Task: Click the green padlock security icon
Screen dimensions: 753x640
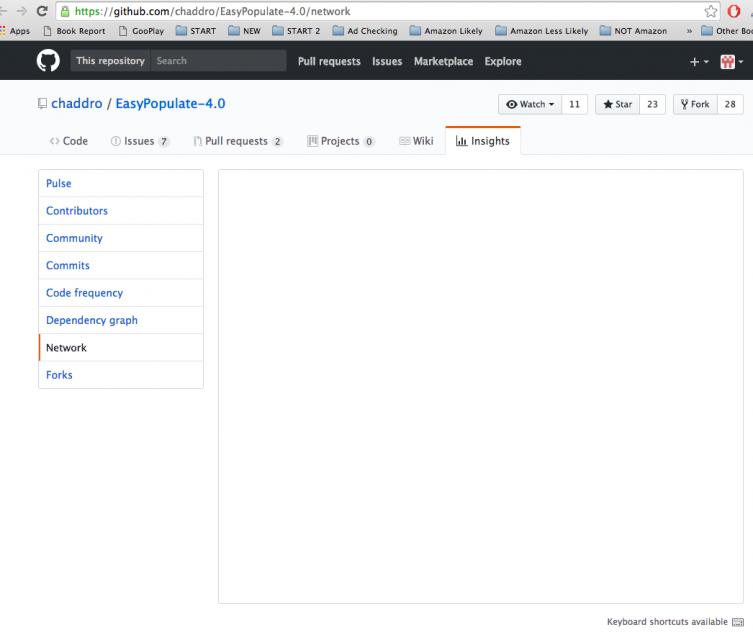Action: [x=65, y=12]
